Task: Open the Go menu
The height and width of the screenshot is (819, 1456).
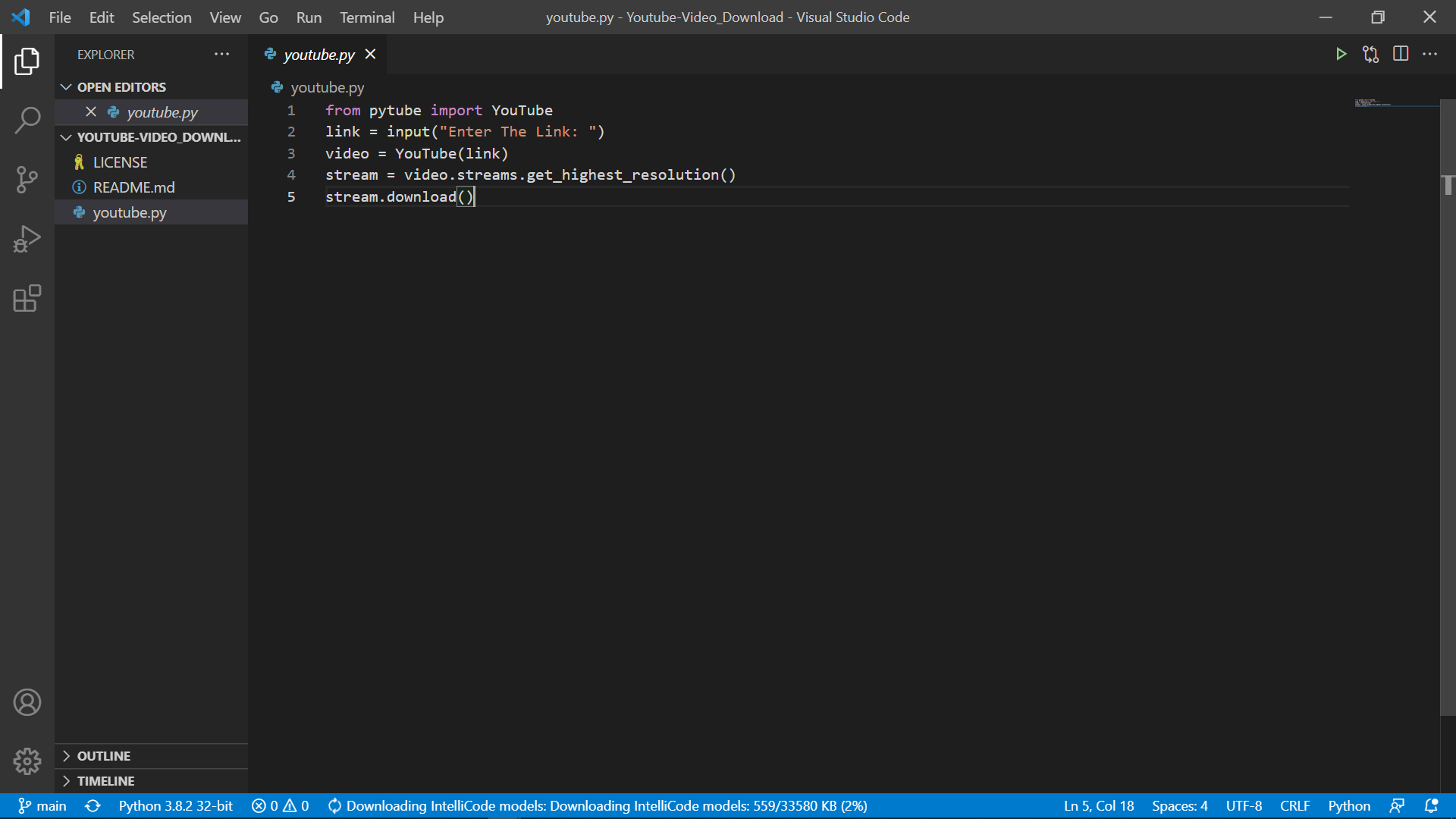Action: pyautogui.click(x=268, y=17)
